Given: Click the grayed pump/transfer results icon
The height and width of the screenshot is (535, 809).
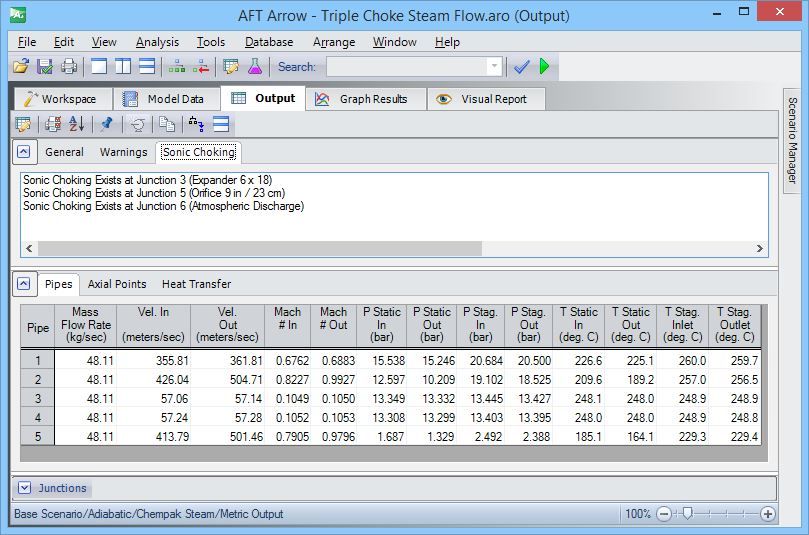Looking at the screenshot, I should pyautogui.click(x=138, y=124).
